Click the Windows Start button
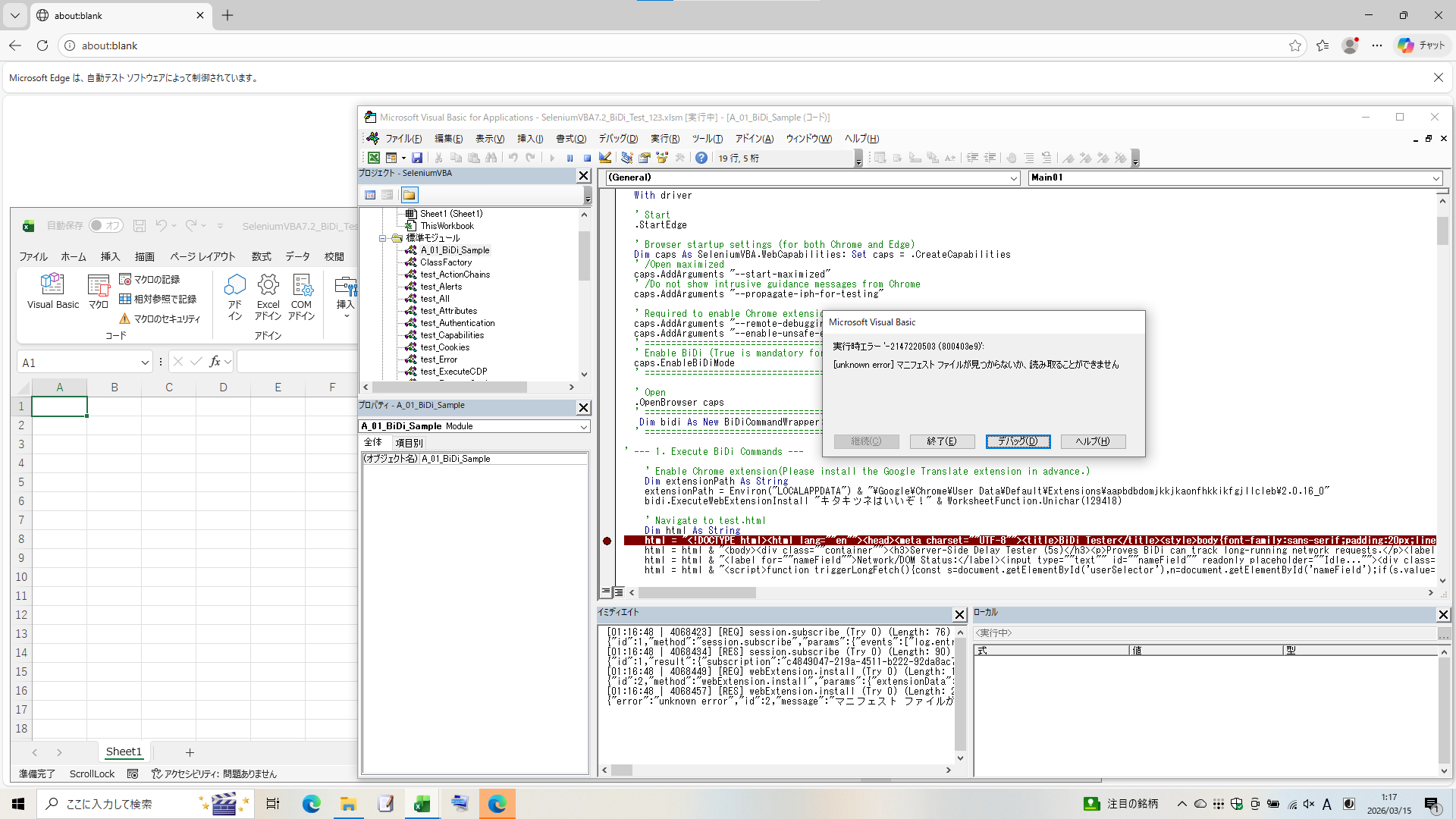1456x819 pixels. tap(18, 804)
